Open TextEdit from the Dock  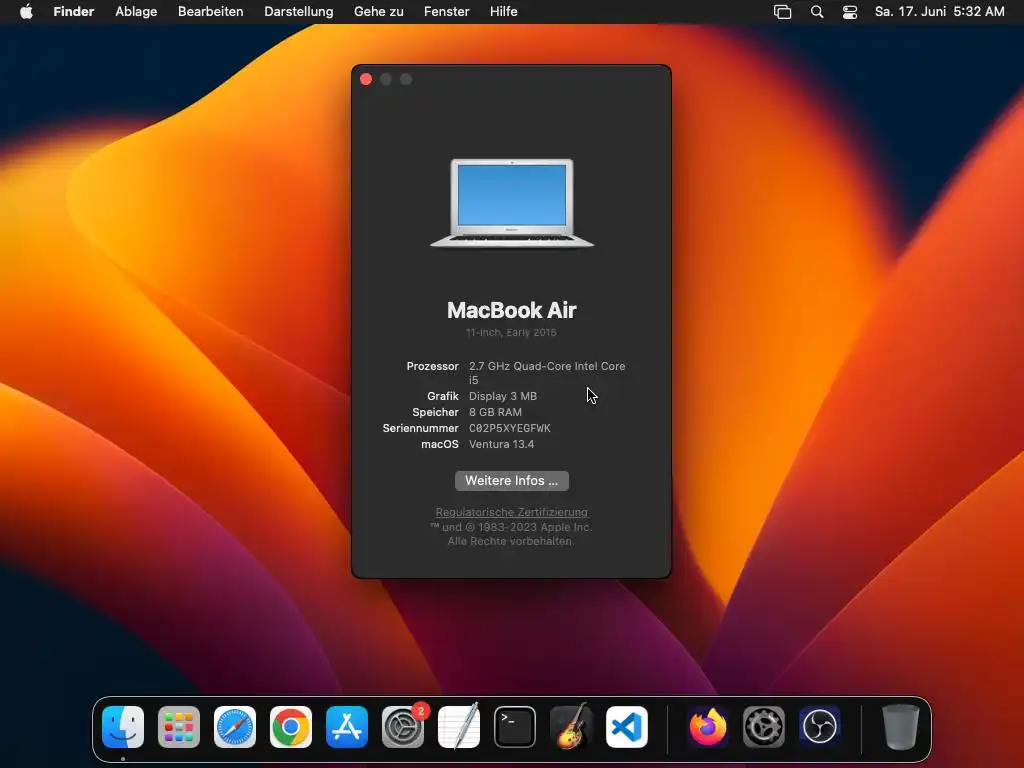pyautogui.click(x=458, y=727)
